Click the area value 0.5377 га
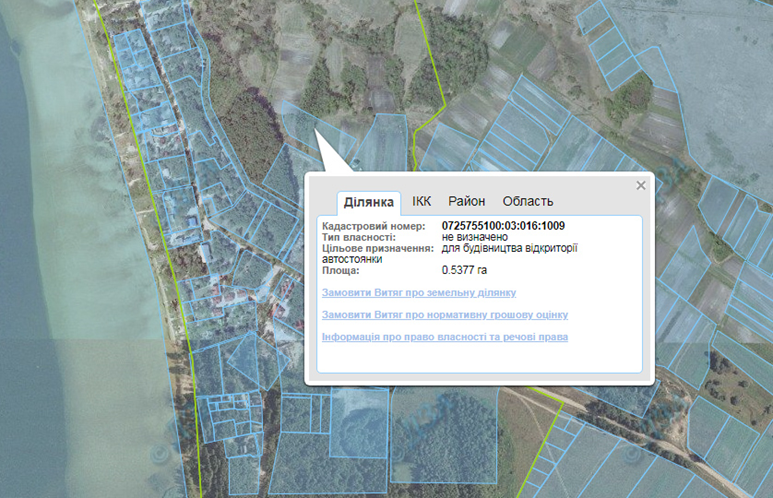This screenshot has width=773, height=498. [464, 270]
